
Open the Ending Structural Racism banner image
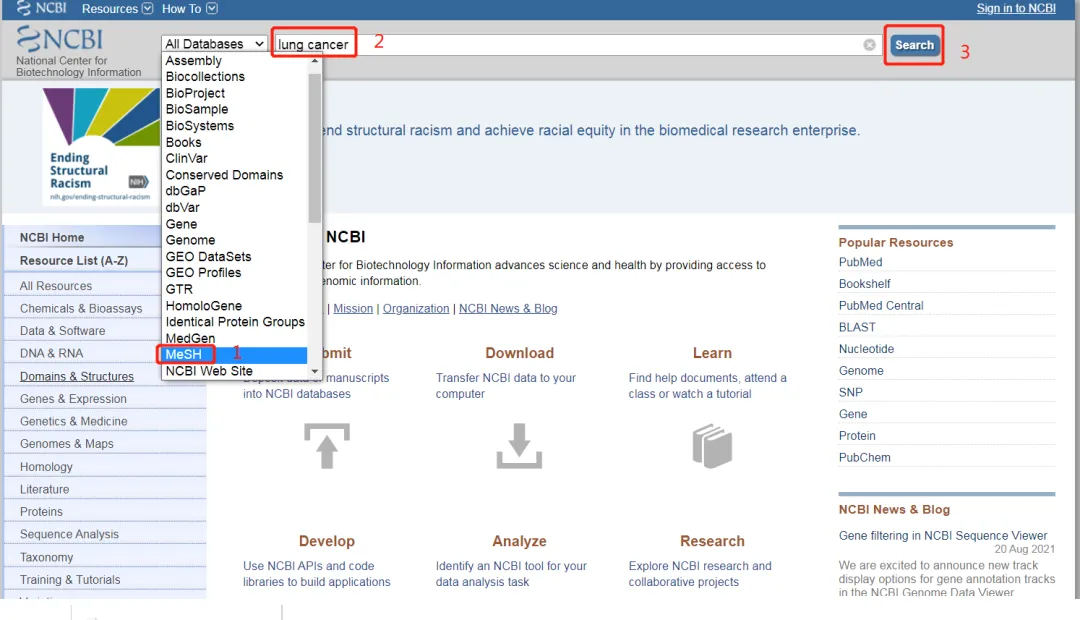[101, 146]
